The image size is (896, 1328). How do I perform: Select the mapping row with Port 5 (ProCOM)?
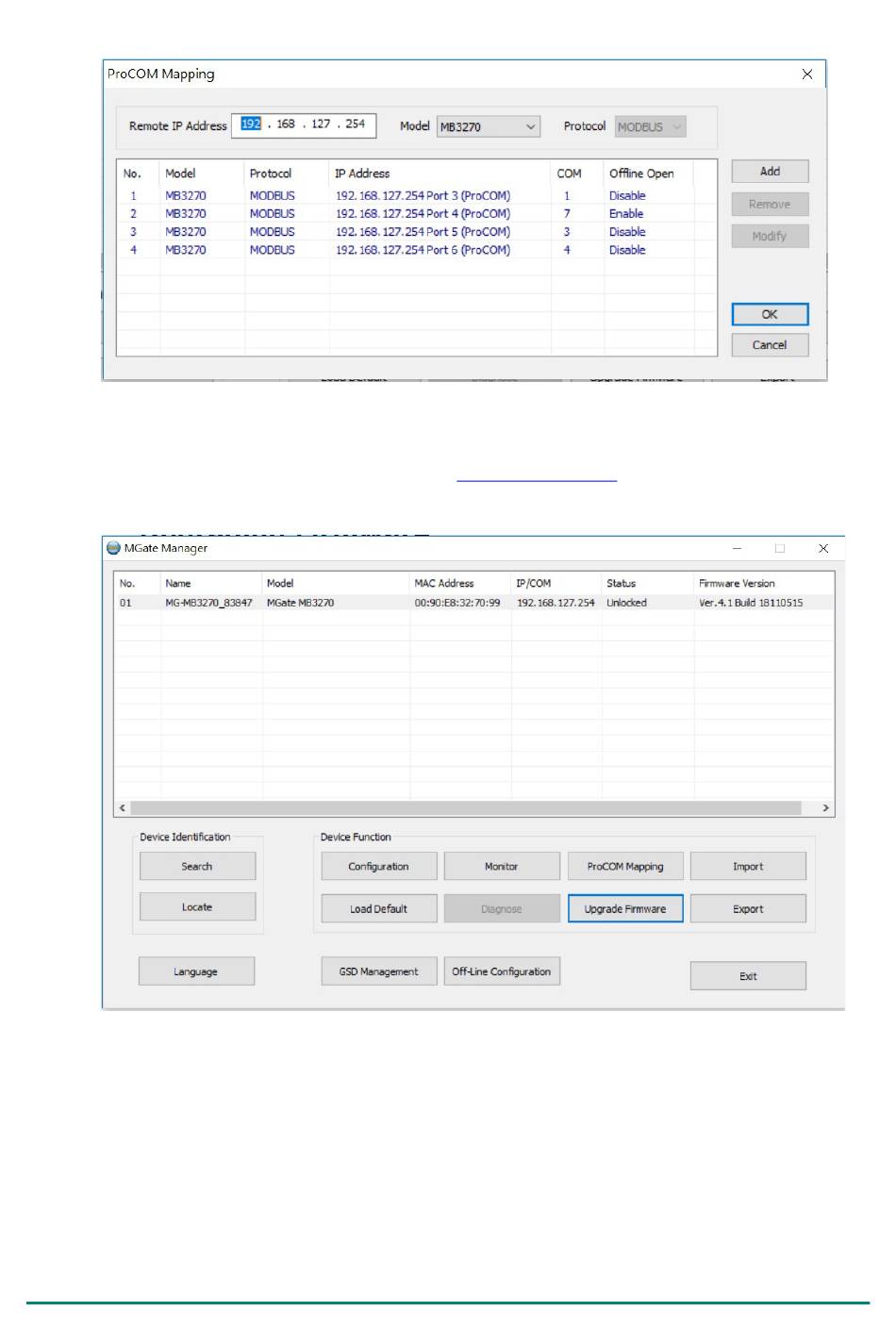coord(416,232)
